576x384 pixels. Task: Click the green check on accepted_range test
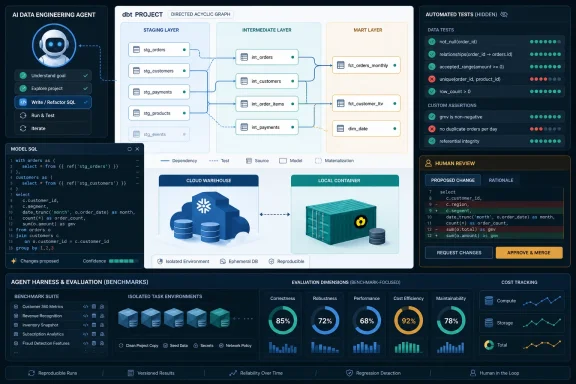point(432,67)
